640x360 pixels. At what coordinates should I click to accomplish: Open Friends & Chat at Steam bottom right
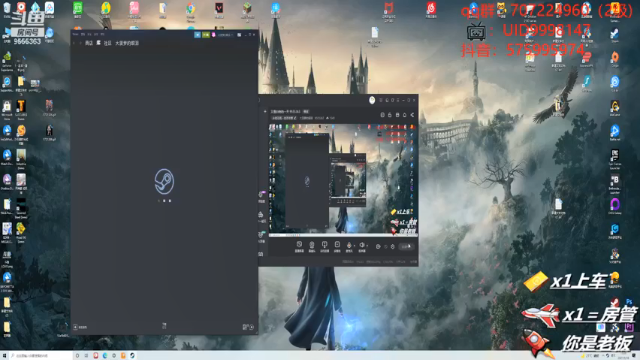248,327
